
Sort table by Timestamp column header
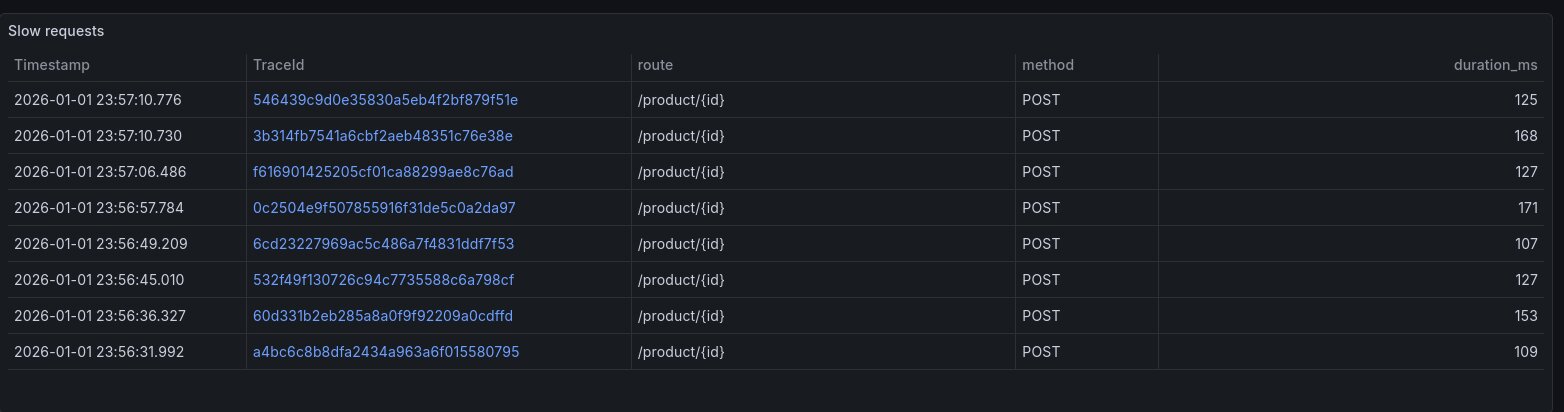(x=52, y=65)
